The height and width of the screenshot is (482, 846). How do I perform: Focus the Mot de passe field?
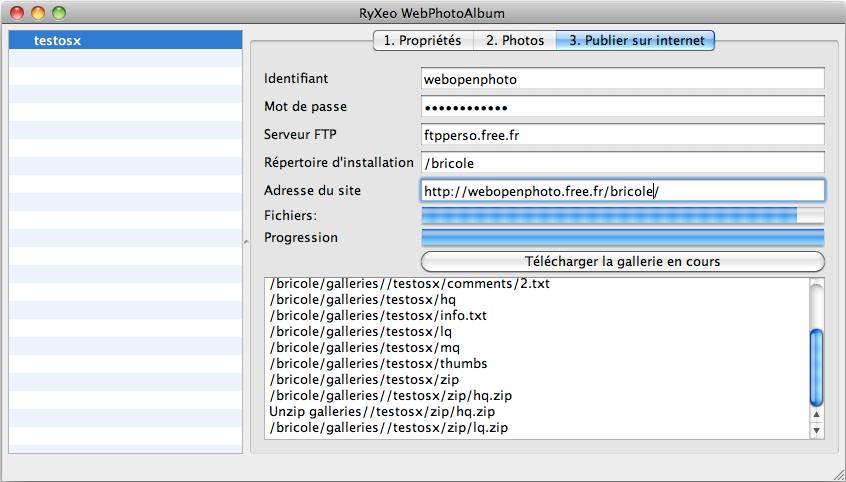[x=623, y=107]
